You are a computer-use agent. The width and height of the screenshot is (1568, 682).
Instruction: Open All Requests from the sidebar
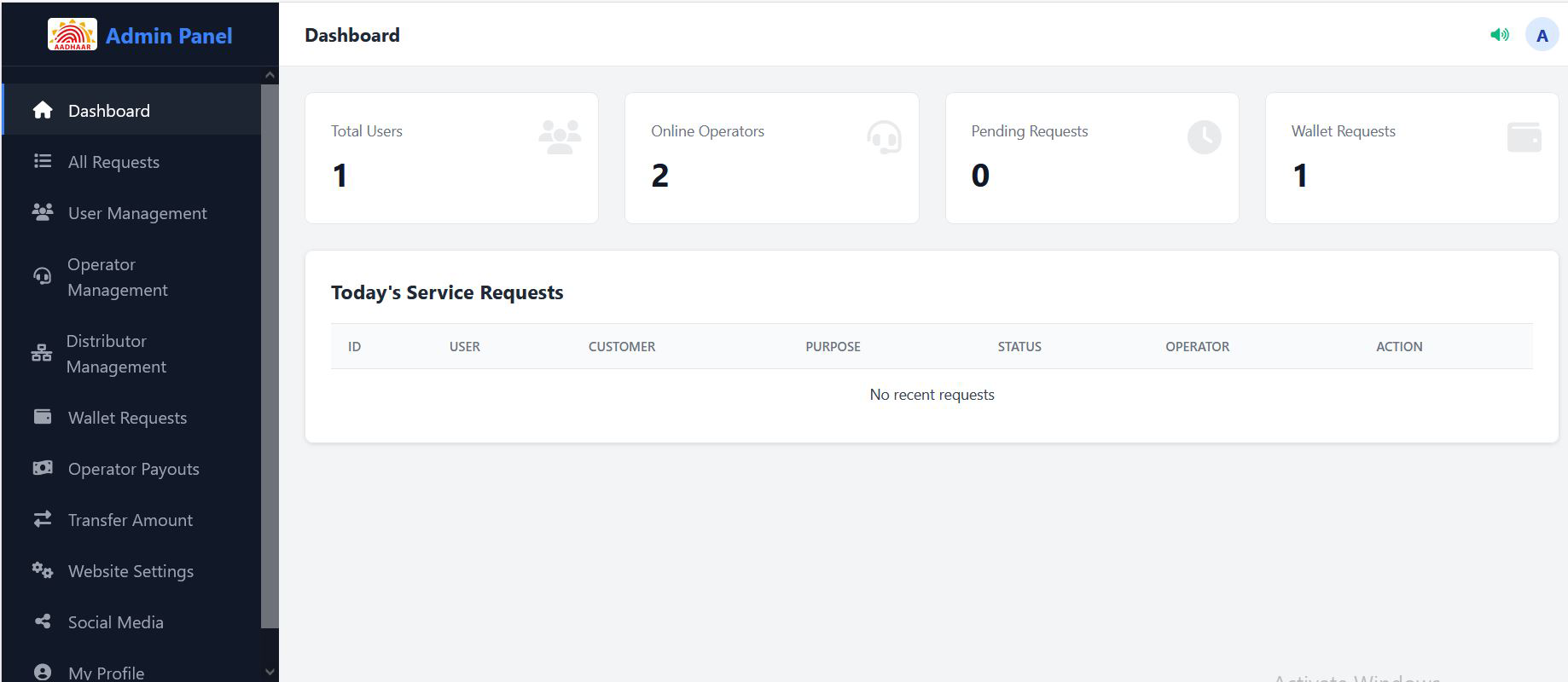(x=113, y=162)
